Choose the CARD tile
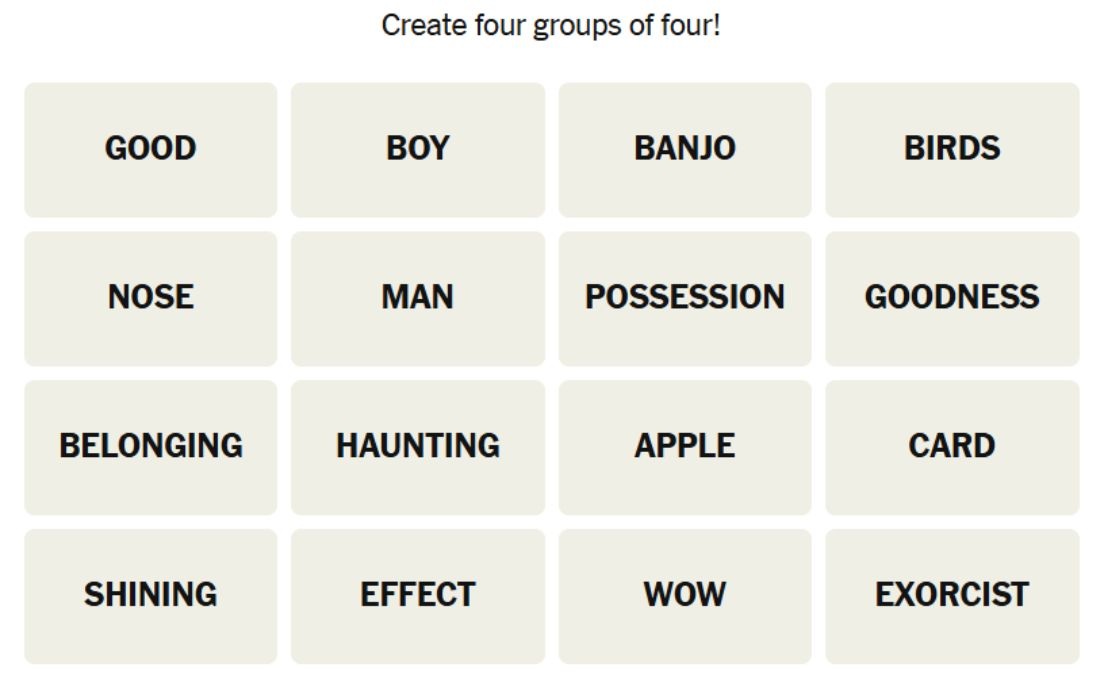The width and height of the screenshot is (1101, 675). tap(952, 447)
